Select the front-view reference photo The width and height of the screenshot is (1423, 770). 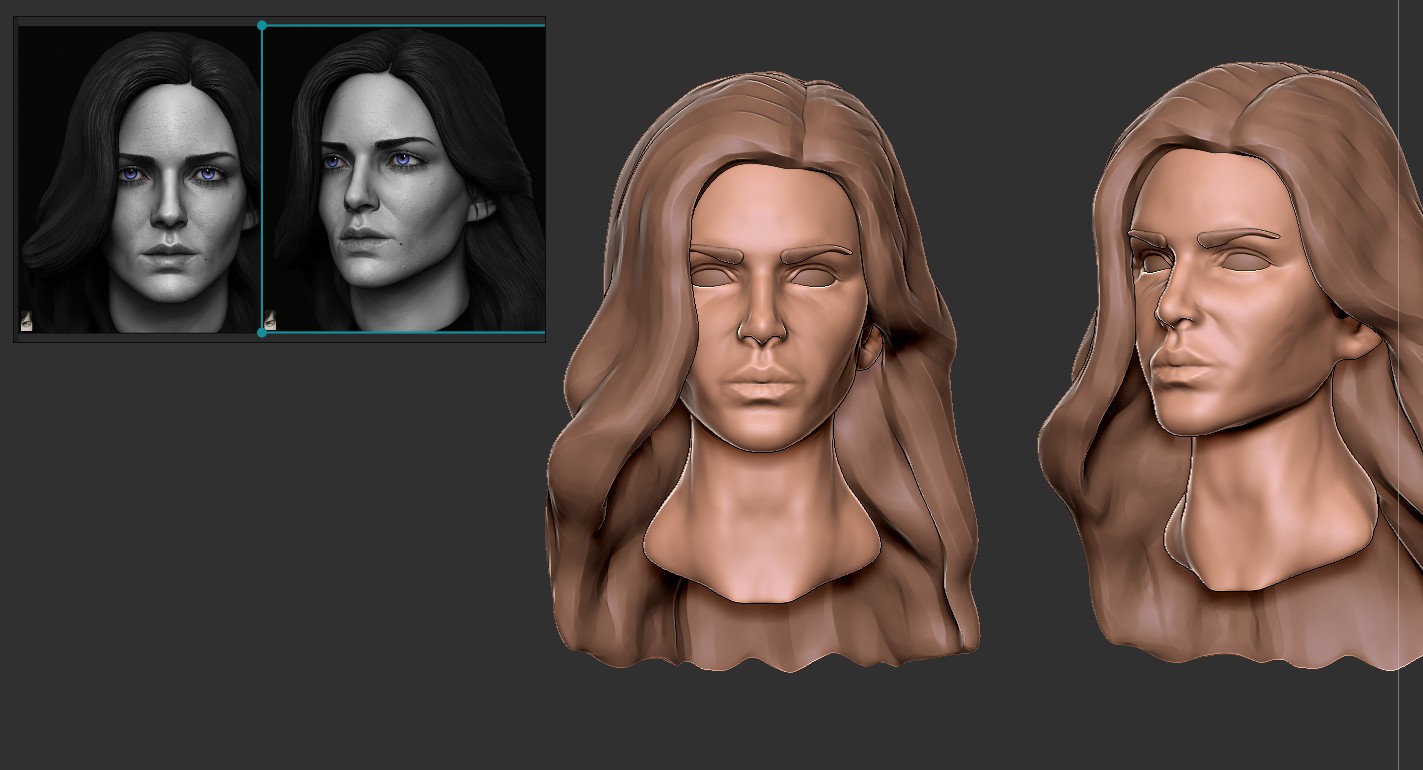(139, 180)
